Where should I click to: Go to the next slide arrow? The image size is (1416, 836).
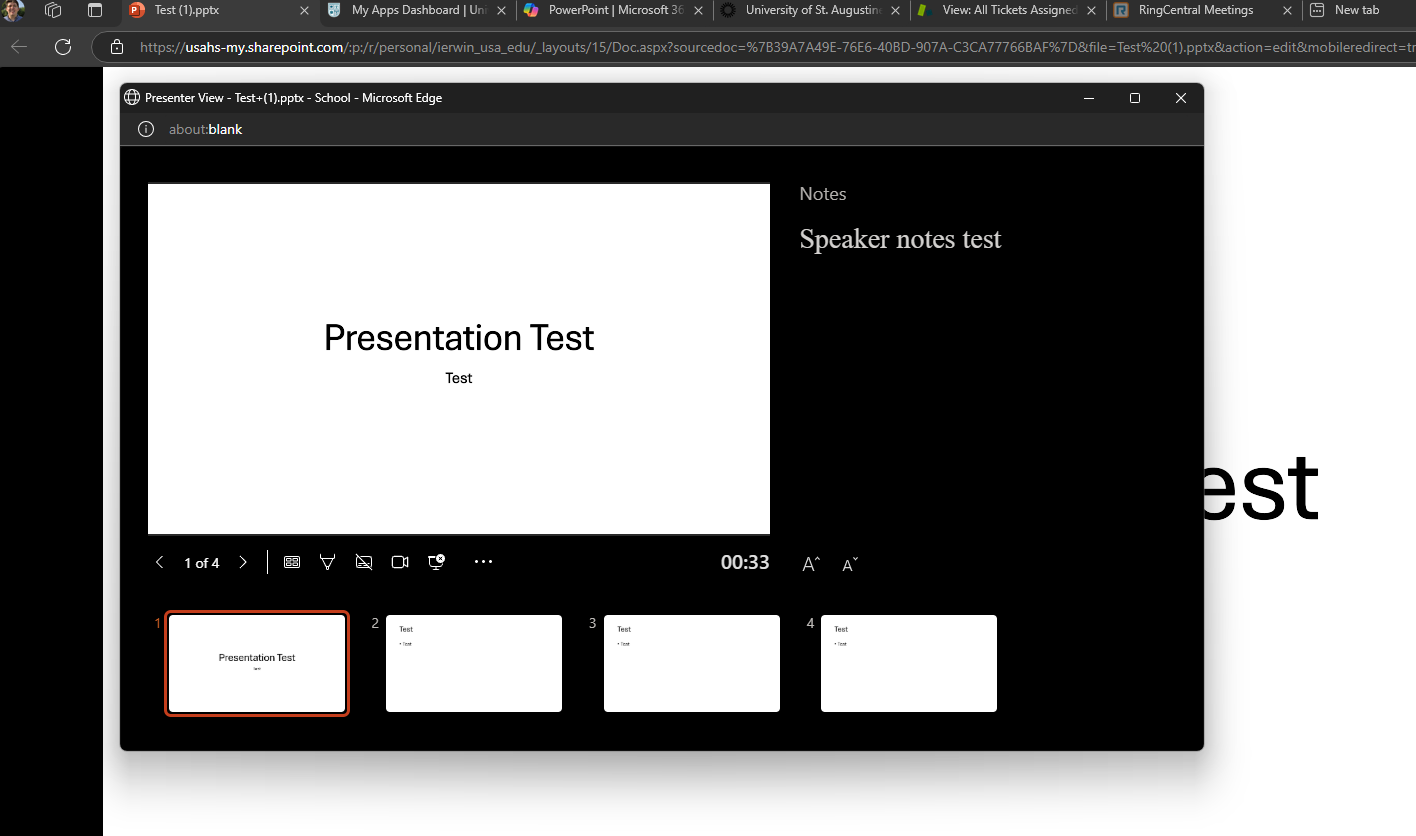point(243,563)
